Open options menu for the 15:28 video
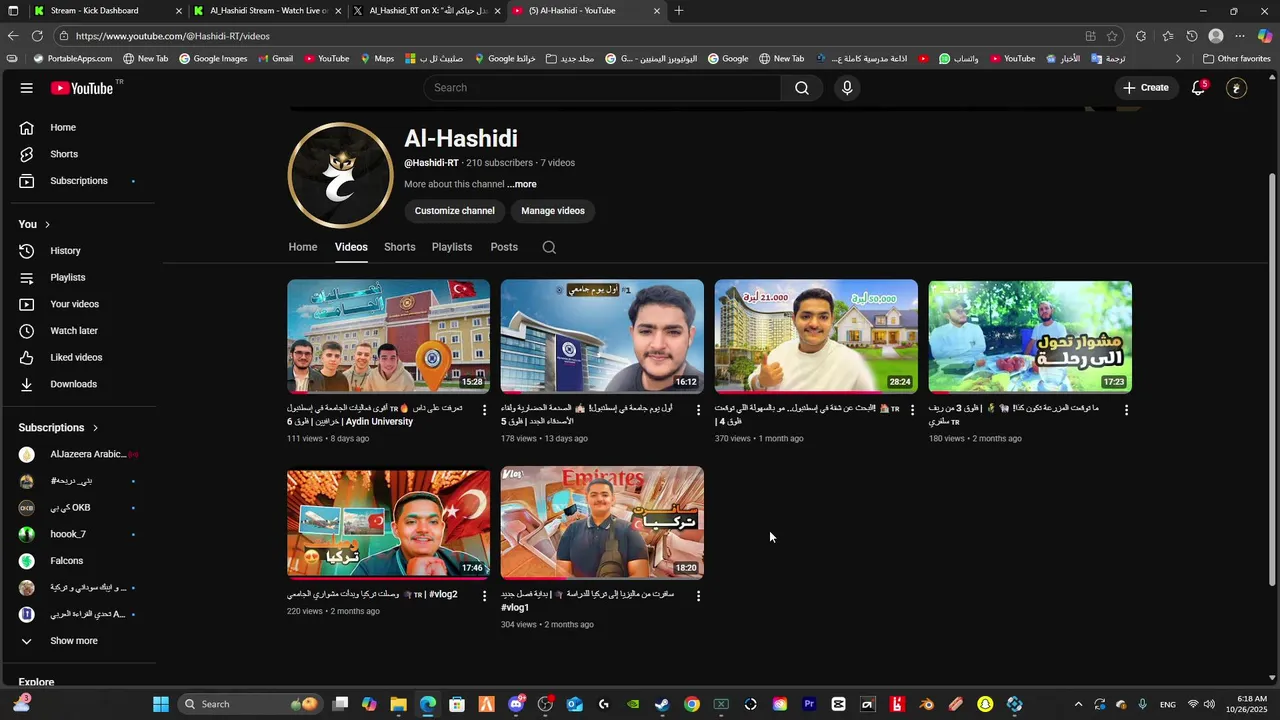1280x720 pixels. click(x=485, y=410)
